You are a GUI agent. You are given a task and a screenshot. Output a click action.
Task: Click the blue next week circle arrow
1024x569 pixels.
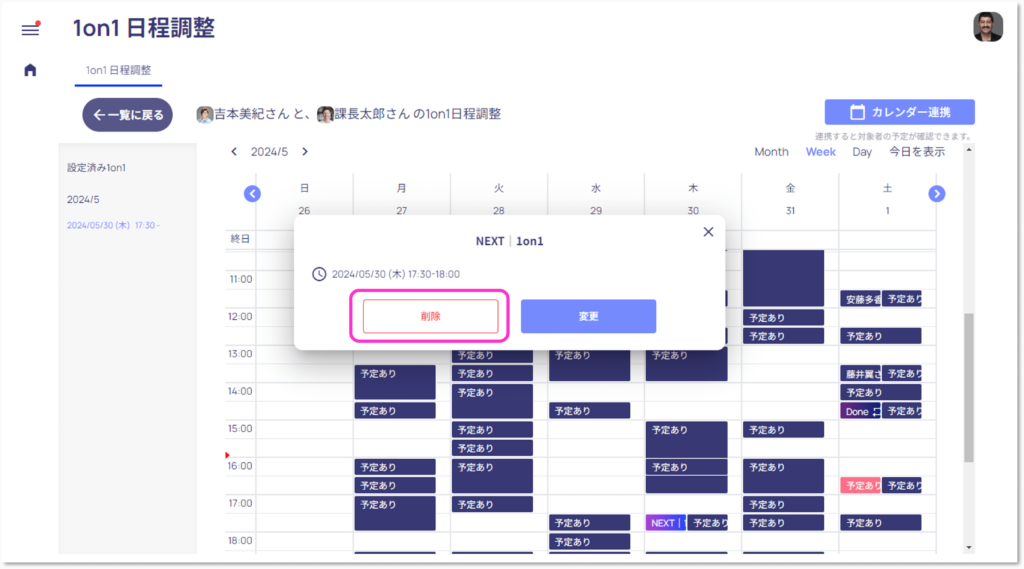pyautogui.click(x=937, y=194)
